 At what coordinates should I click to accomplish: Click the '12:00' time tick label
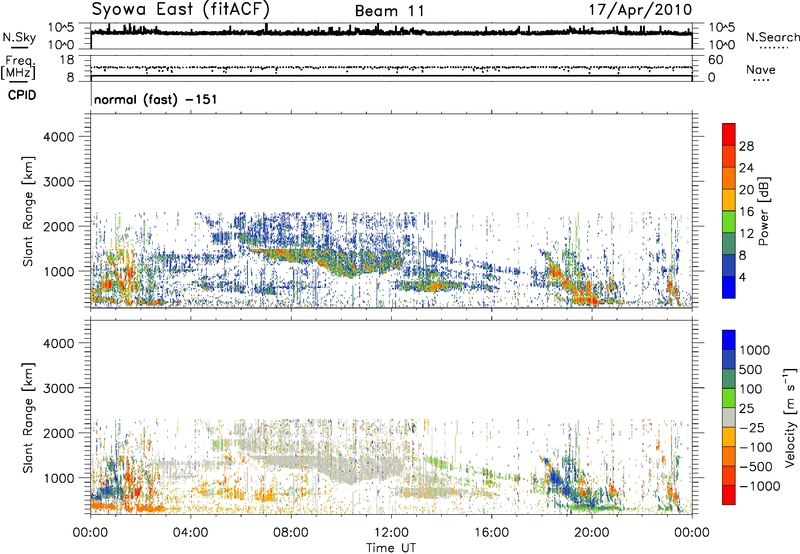(x=391, y=533)
